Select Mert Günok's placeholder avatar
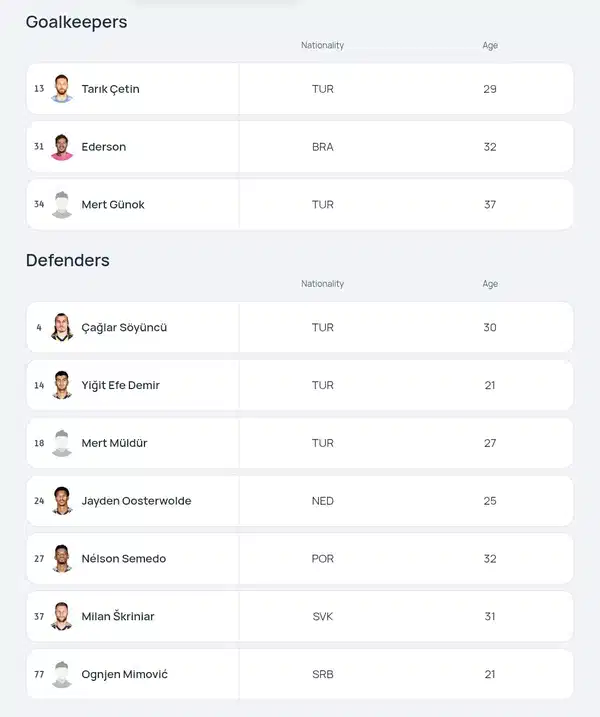Image resolution: width=600 pixels, height=717 pixels. 62,204
